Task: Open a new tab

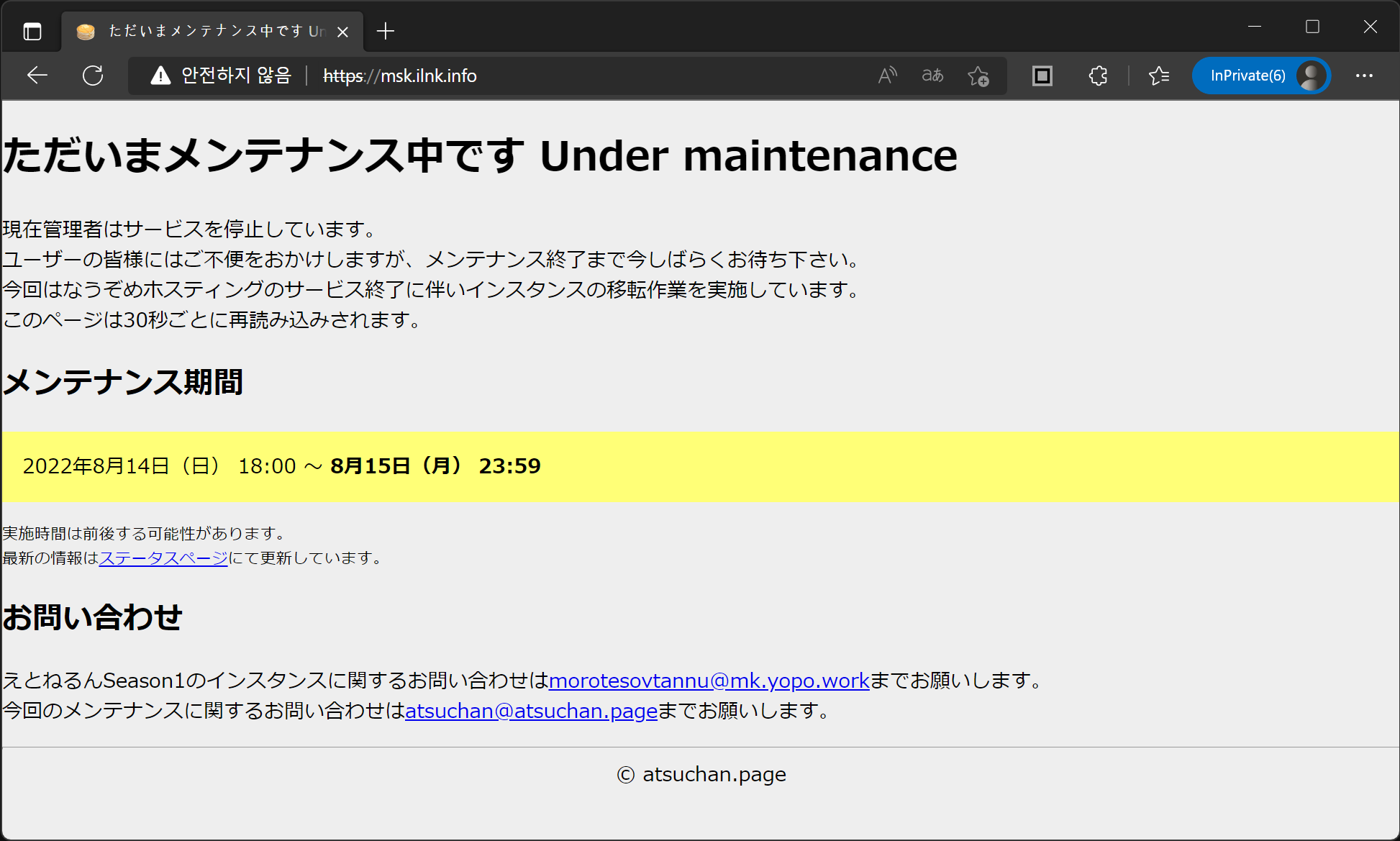Action: 386,31
